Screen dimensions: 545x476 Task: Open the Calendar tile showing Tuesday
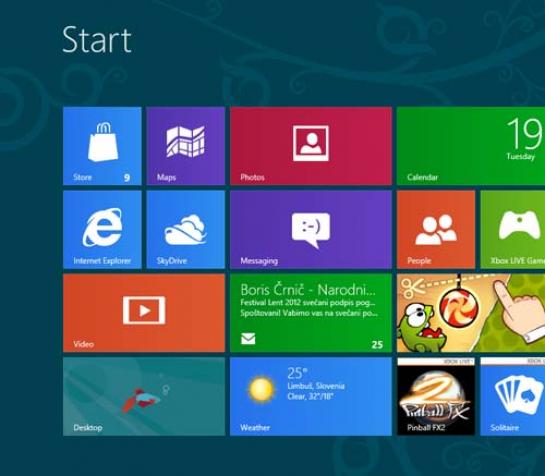(x=471, y=146)
